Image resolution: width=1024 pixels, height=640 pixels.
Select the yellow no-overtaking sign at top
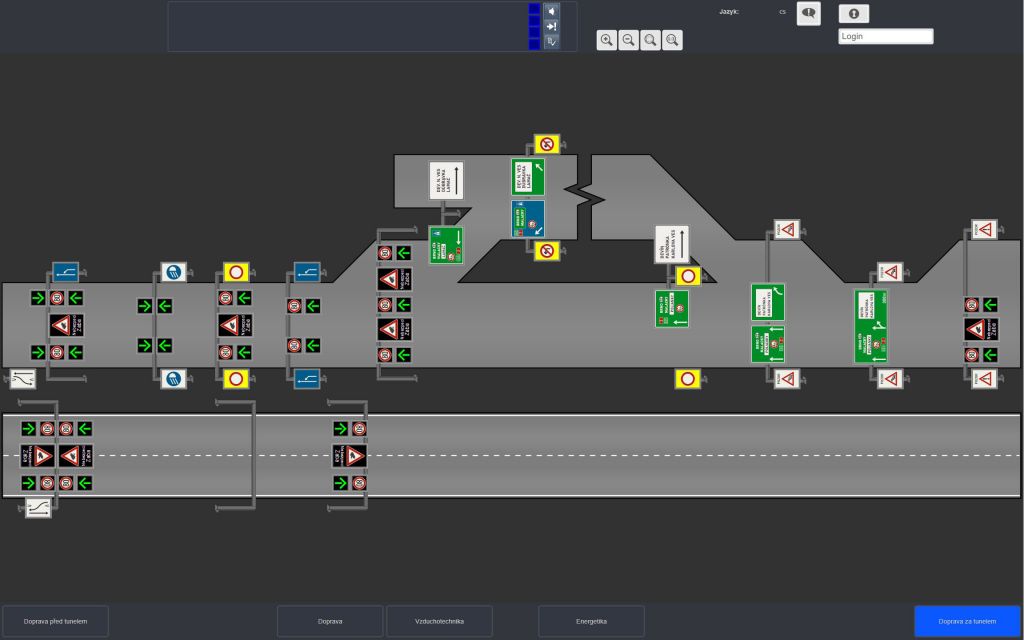point(546,144)
